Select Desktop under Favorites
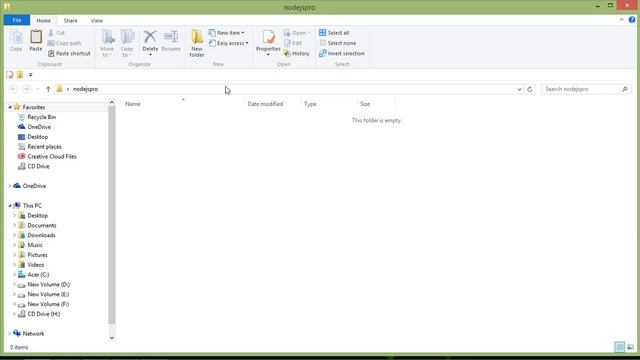Viewport: 640px width, 360px height. tap(38, 137)
